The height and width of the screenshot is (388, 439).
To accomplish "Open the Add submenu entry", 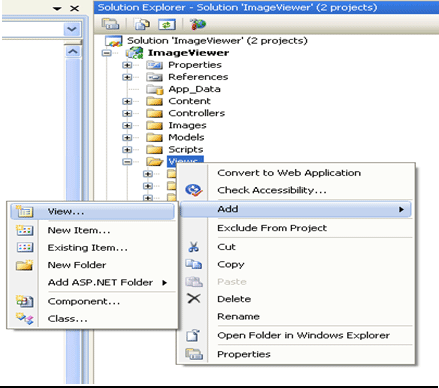I will pos(296,209).
